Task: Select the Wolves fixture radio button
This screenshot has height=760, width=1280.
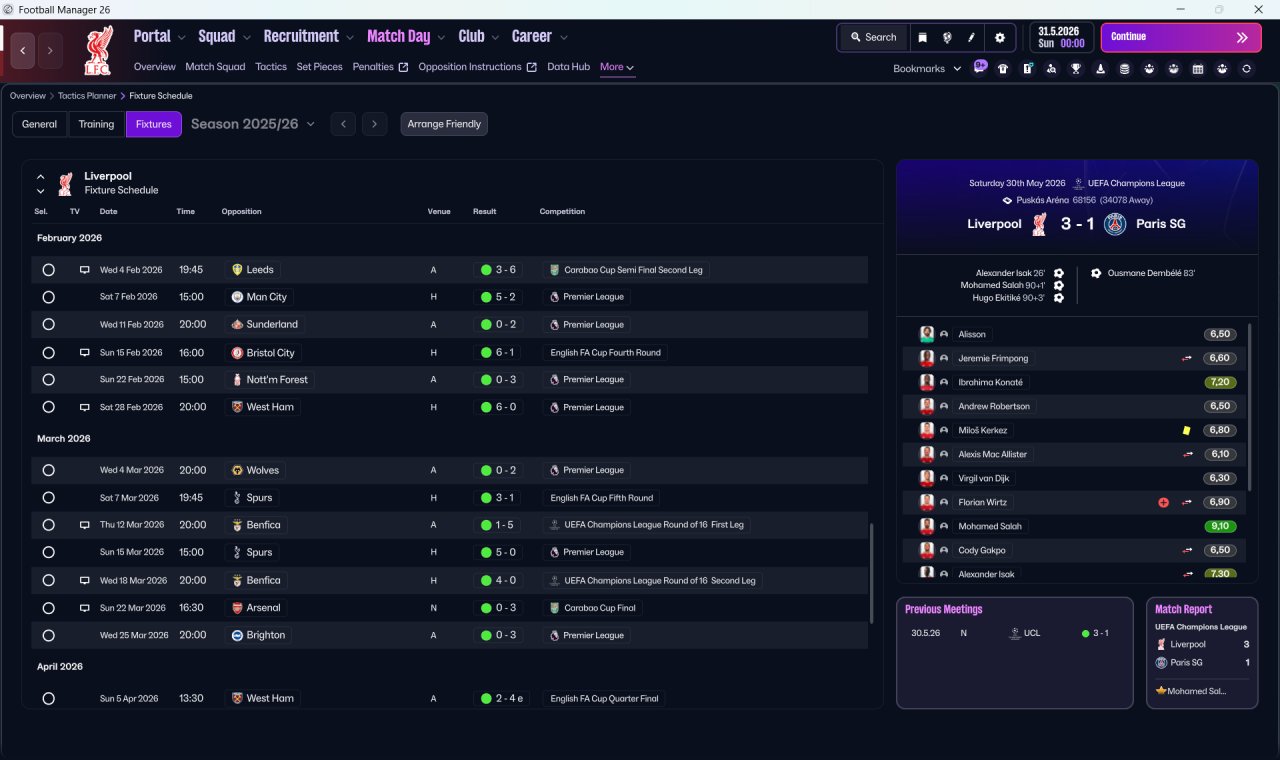Action: (x=48, y=470)
